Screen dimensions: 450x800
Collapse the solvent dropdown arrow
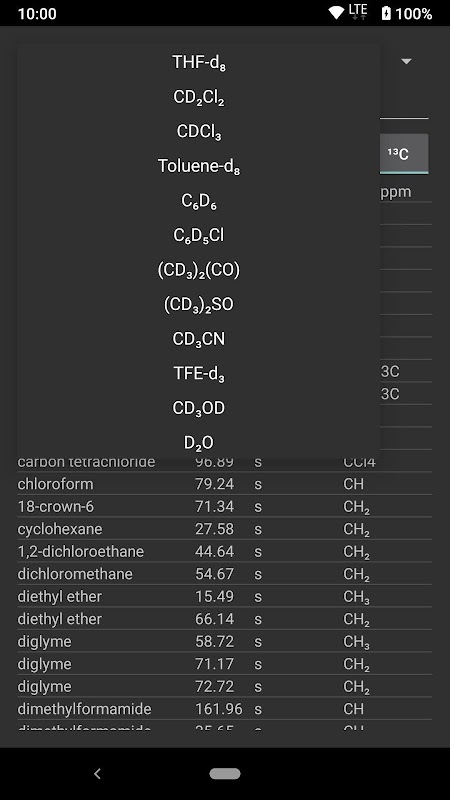406,61
